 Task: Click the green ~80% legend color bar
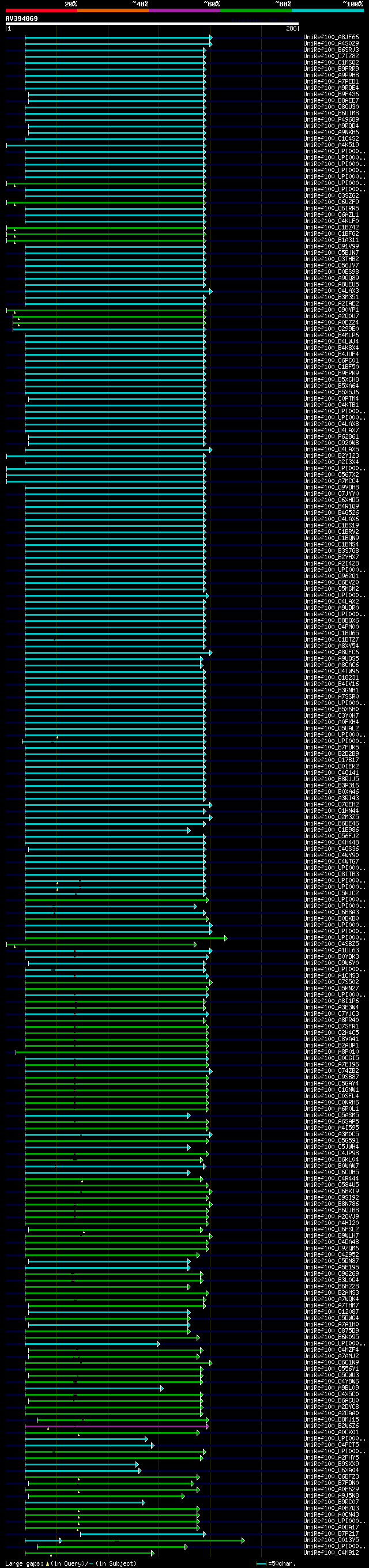pos(256,10)
